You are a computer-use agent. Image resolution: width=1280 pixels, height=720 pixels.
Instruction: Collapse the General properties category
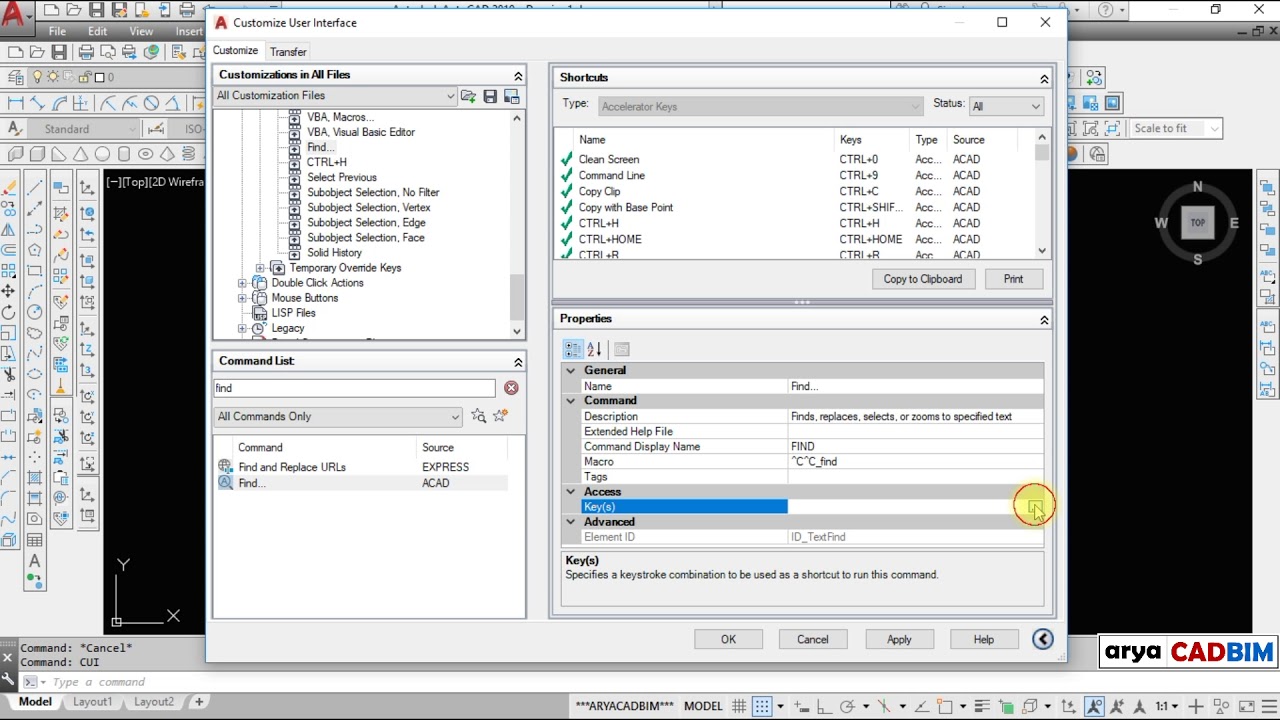click(571, 370)
